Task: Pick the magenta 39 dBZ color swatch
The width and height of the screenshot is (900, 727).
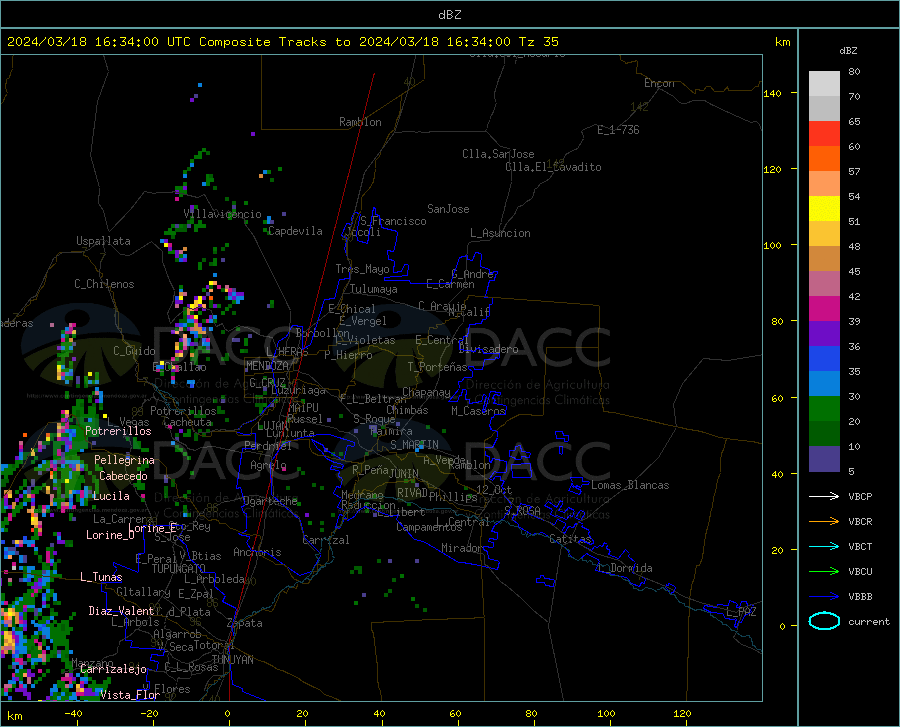Action: coord(824,309)
